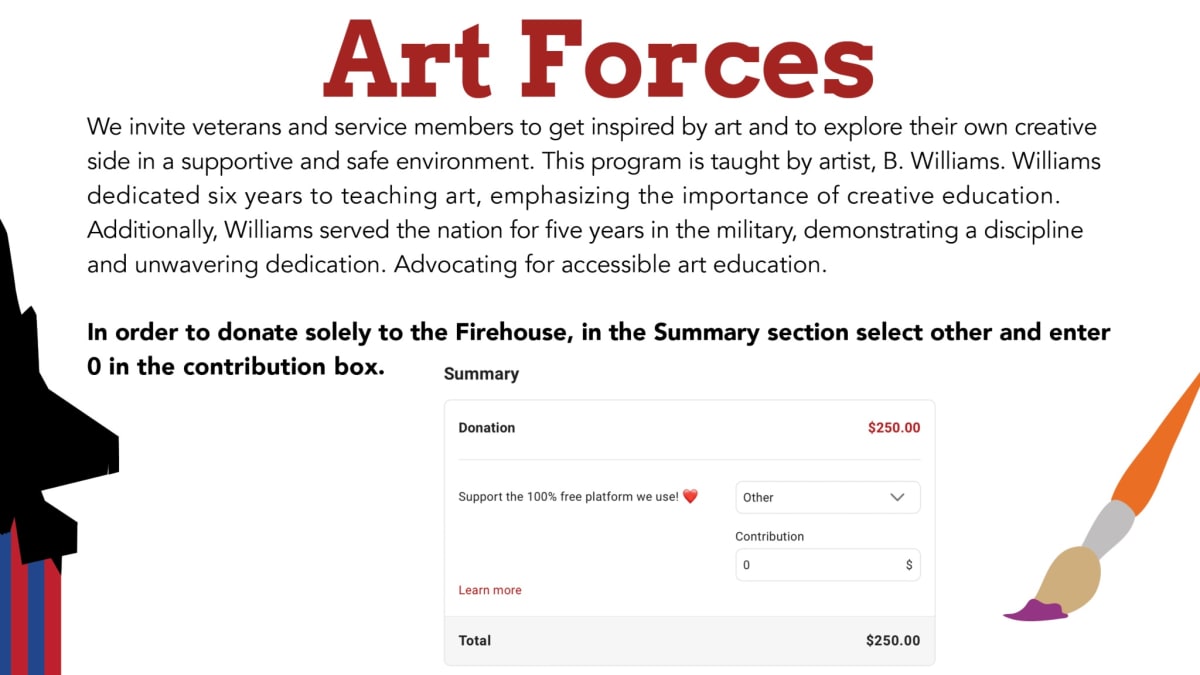1200x675 pixels.
Task: Click the red heart emoji icon
Action: [690, 497]
